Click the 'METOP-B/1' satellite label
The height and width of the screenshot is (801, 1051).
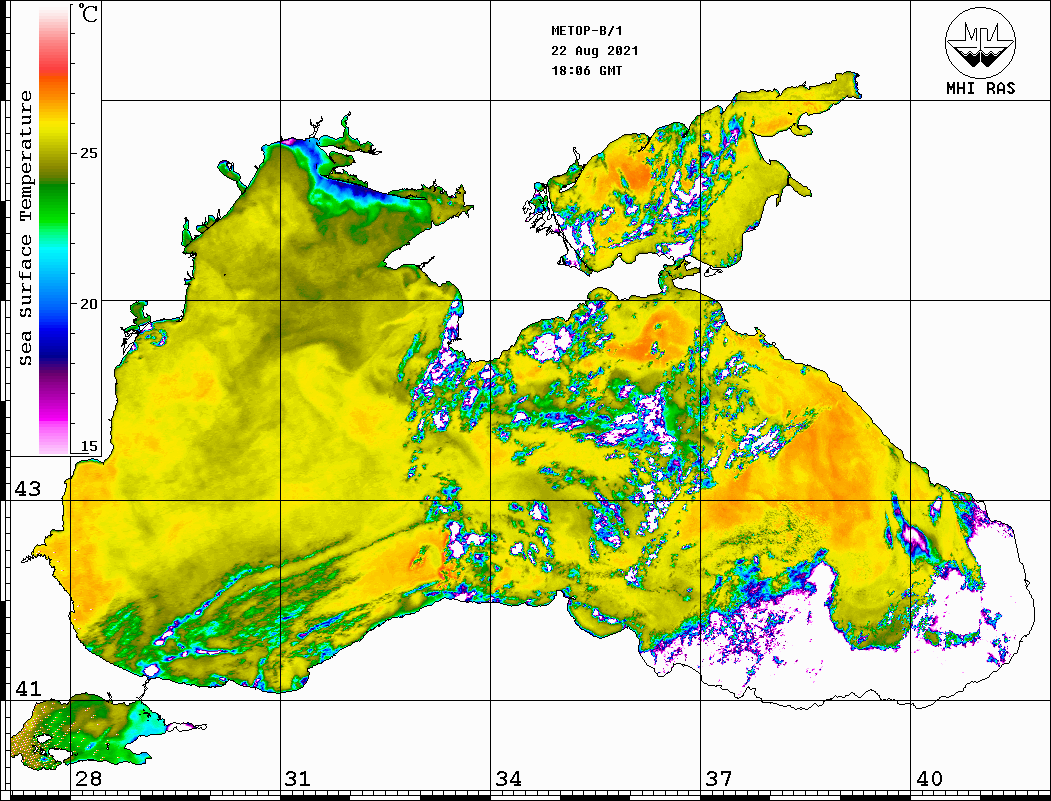pyautogui.click(x=587, y=31)
